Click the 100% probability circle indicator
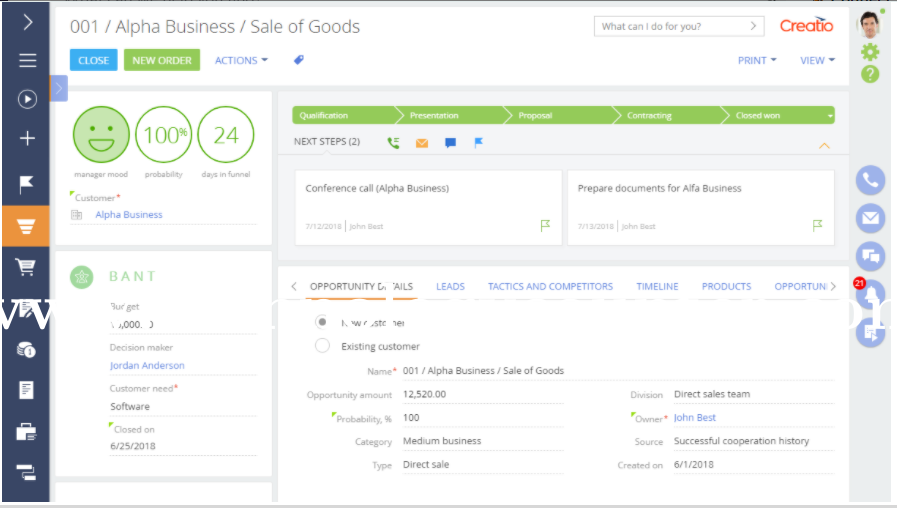Image resolution: width=897 pixels, height=508 pixels. click(164, 134)
